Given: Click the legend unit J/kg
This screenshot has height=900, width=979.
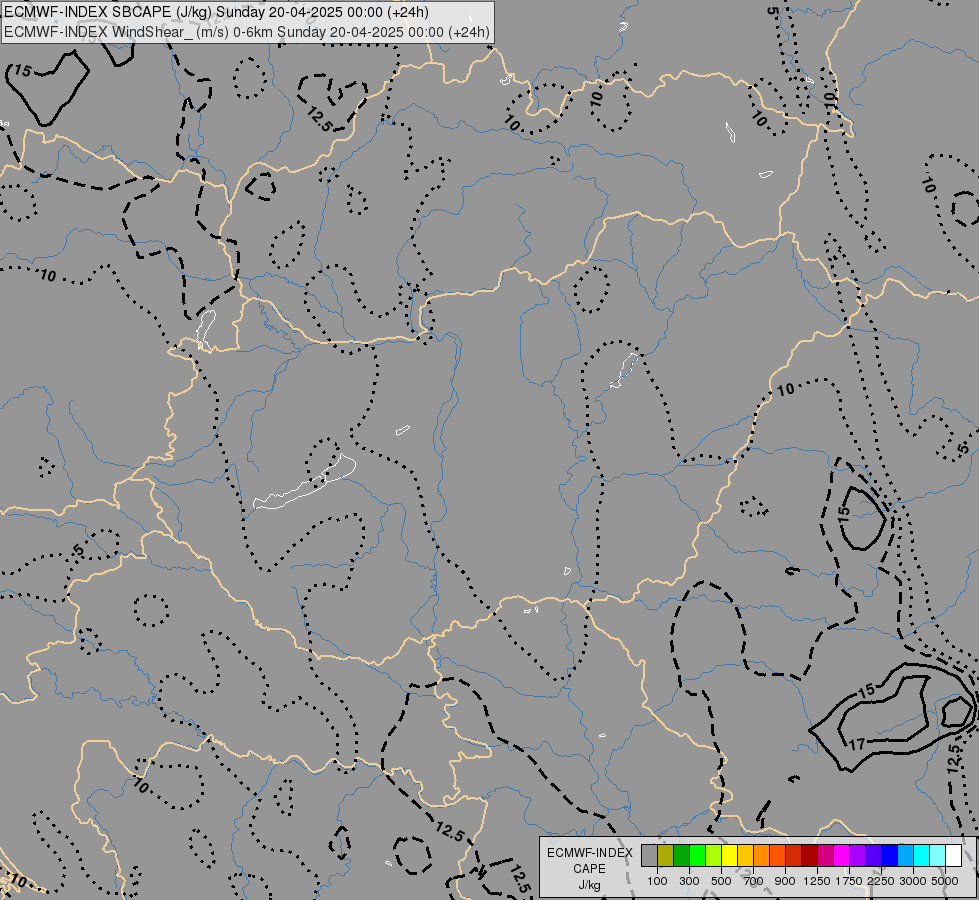Looking at the screenshot, I should coord(589,886).
